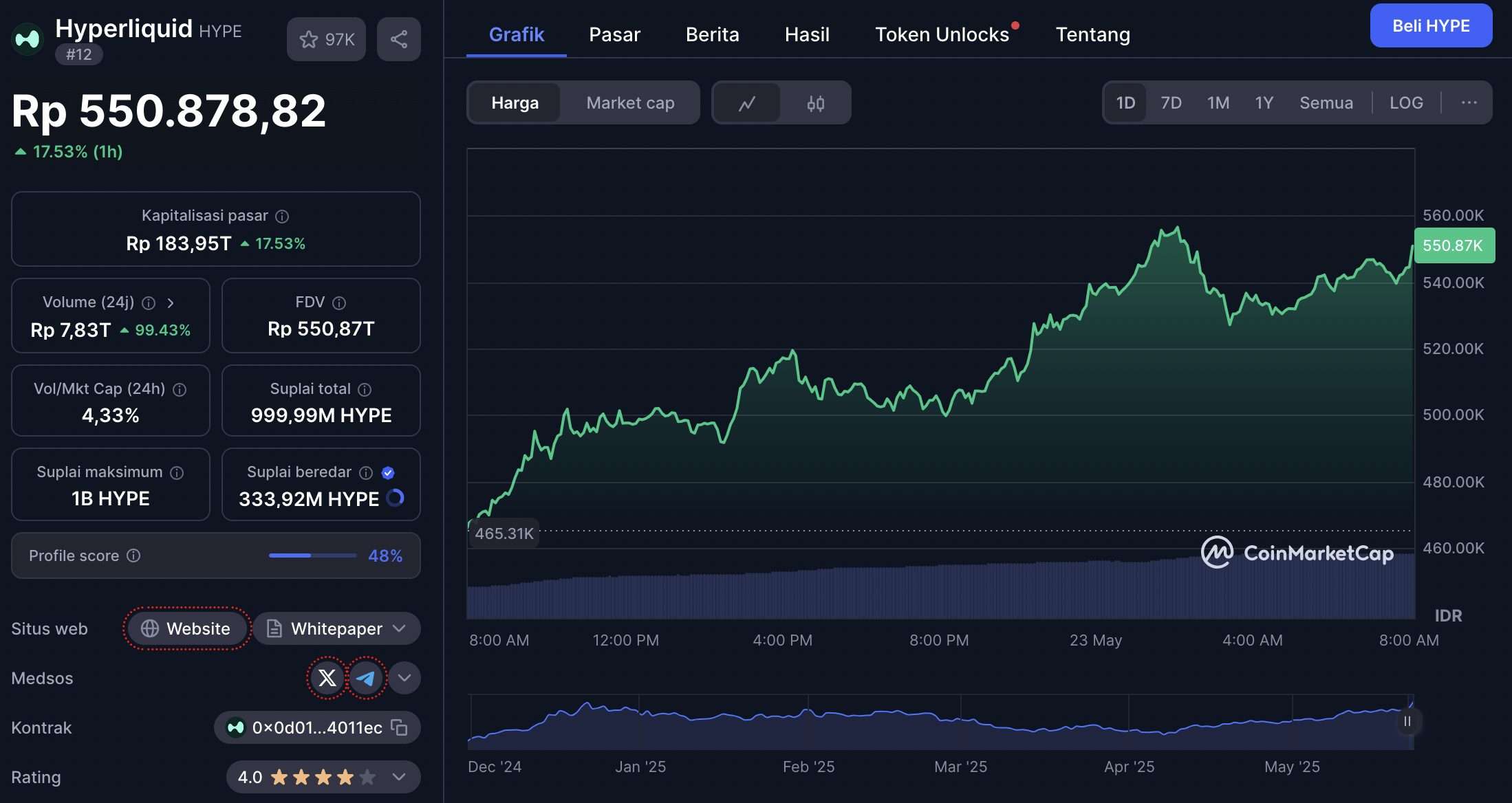1512x803 pixels.
Task: Click info icon beside Suplai total
Action: point(365,390)
